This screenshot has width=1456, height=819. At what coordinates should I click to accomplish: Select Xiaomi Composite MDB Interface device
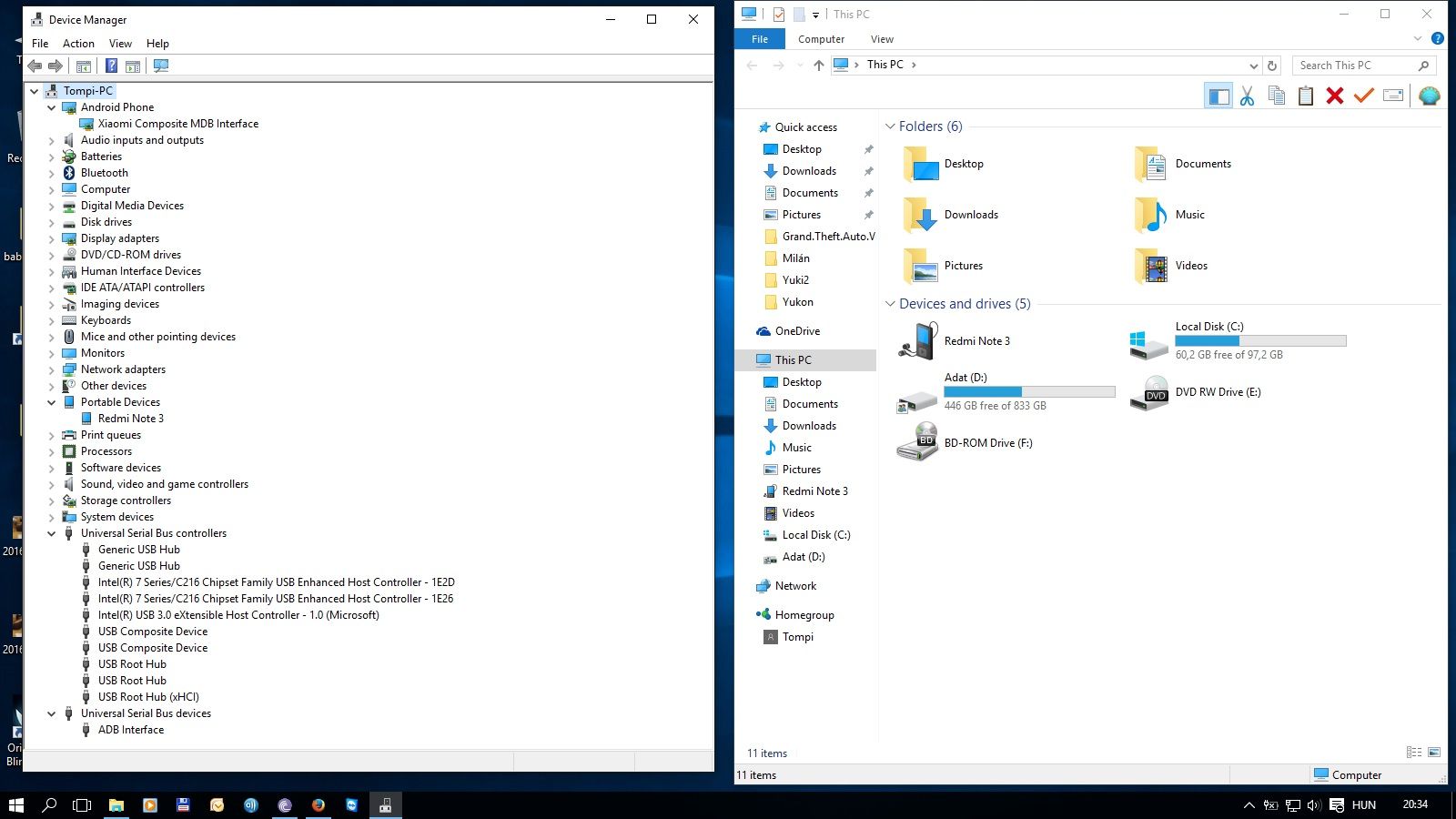coord(177,124)
